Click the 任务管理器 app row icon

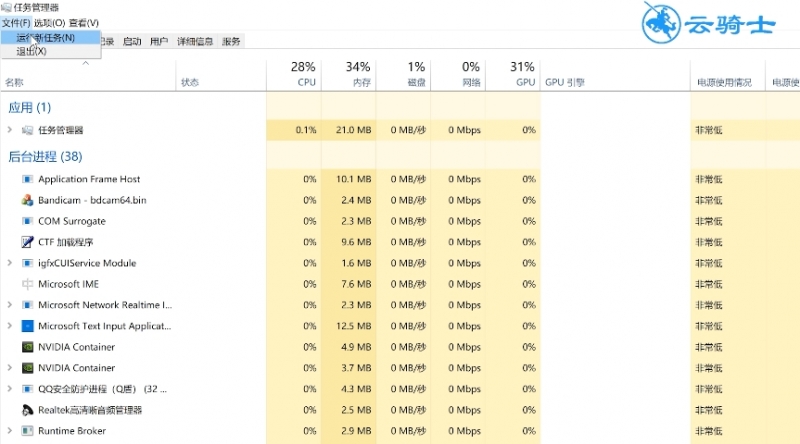(x=28, y=131)
